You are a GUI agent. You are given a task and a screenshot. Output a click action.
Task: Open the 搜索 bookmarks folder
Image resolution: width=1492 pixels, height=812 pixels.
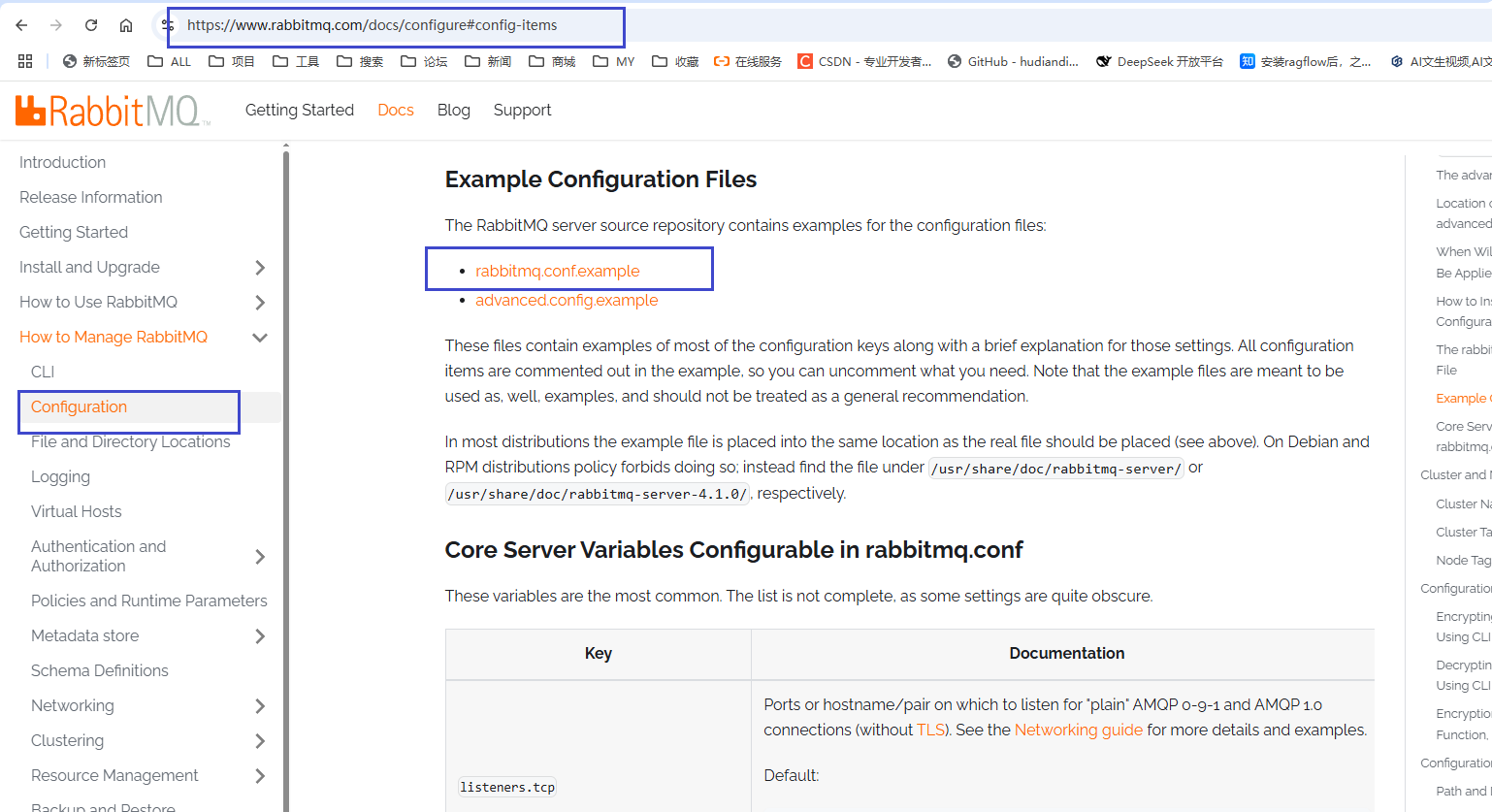click(x=360, y=61)
